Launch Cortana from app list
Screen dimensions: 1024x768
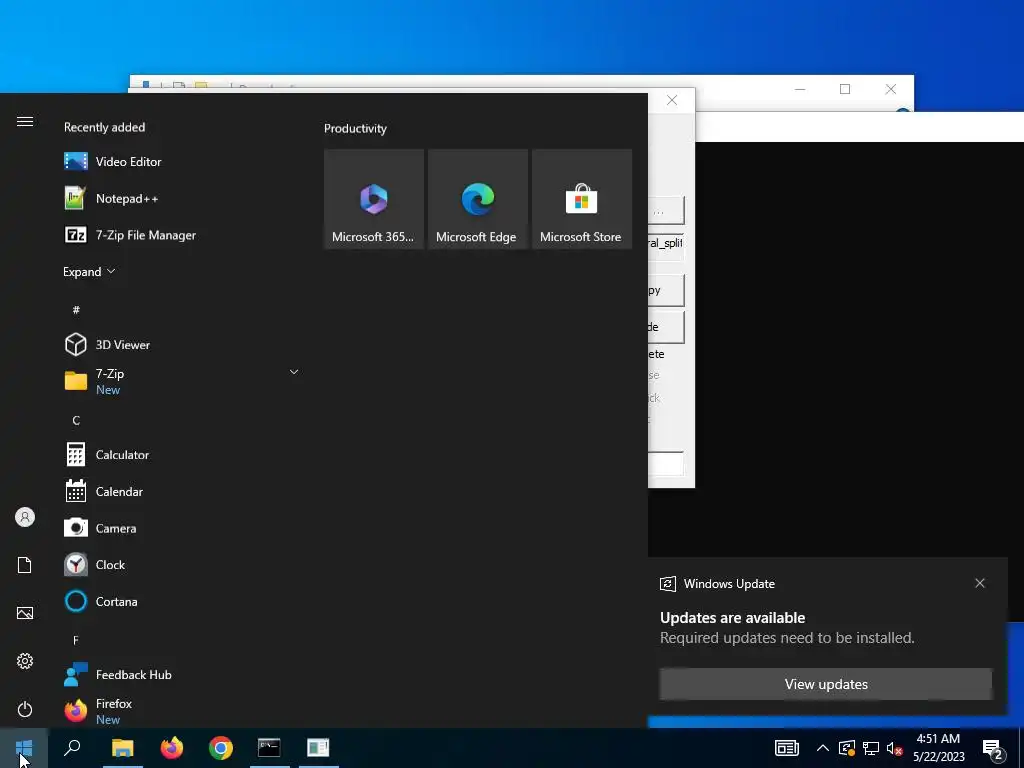(183, 601)
